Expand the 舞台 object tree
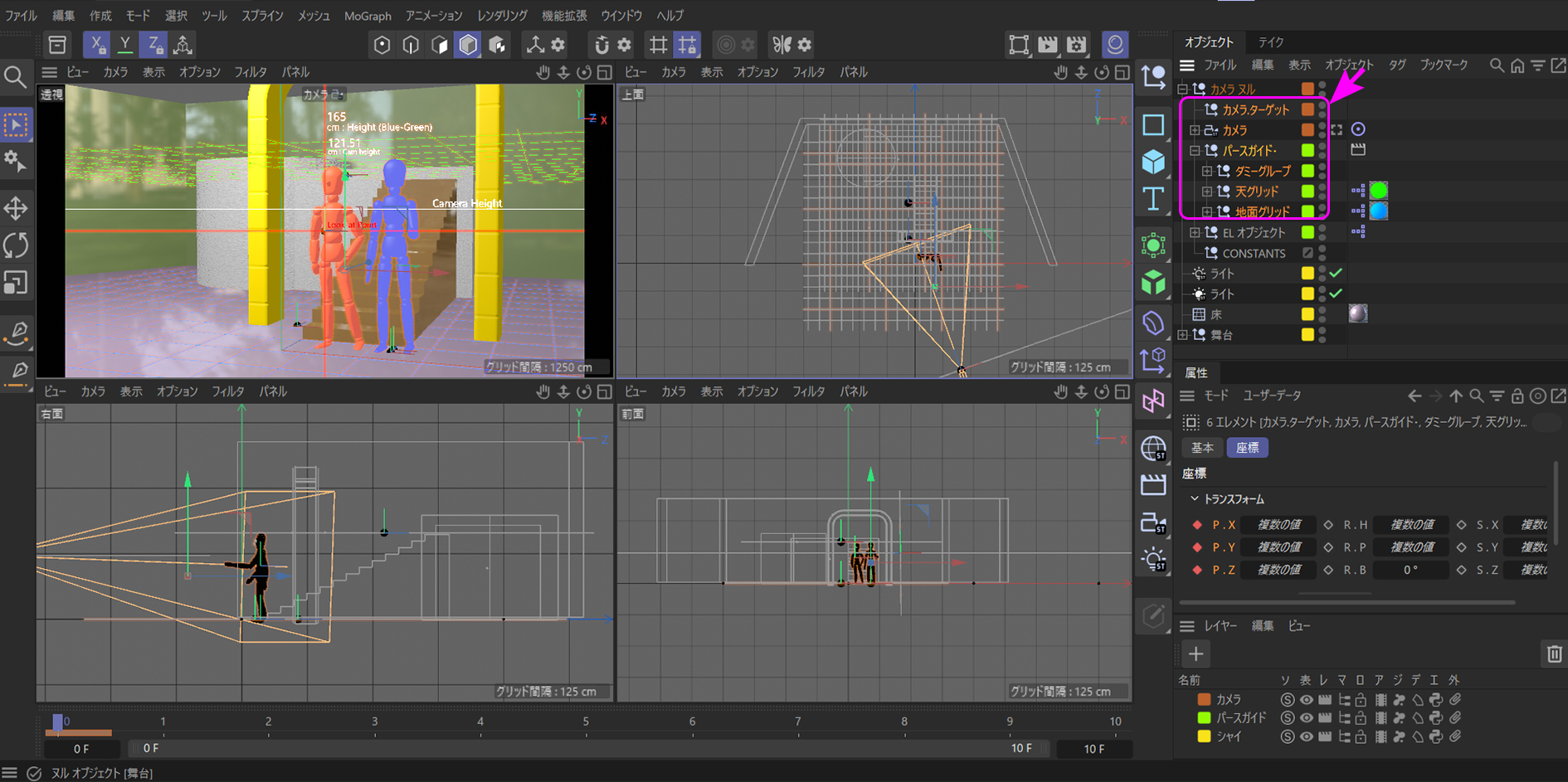 click(x=1183, y=335)
